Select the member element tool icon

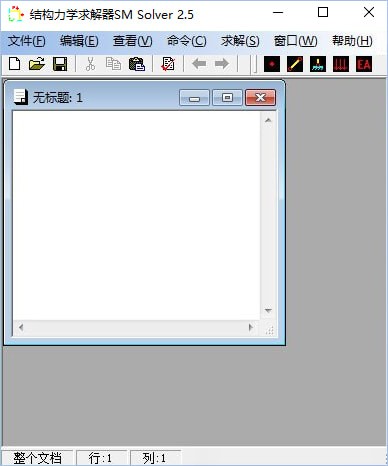pyautogui.click(x=295, y=64)
